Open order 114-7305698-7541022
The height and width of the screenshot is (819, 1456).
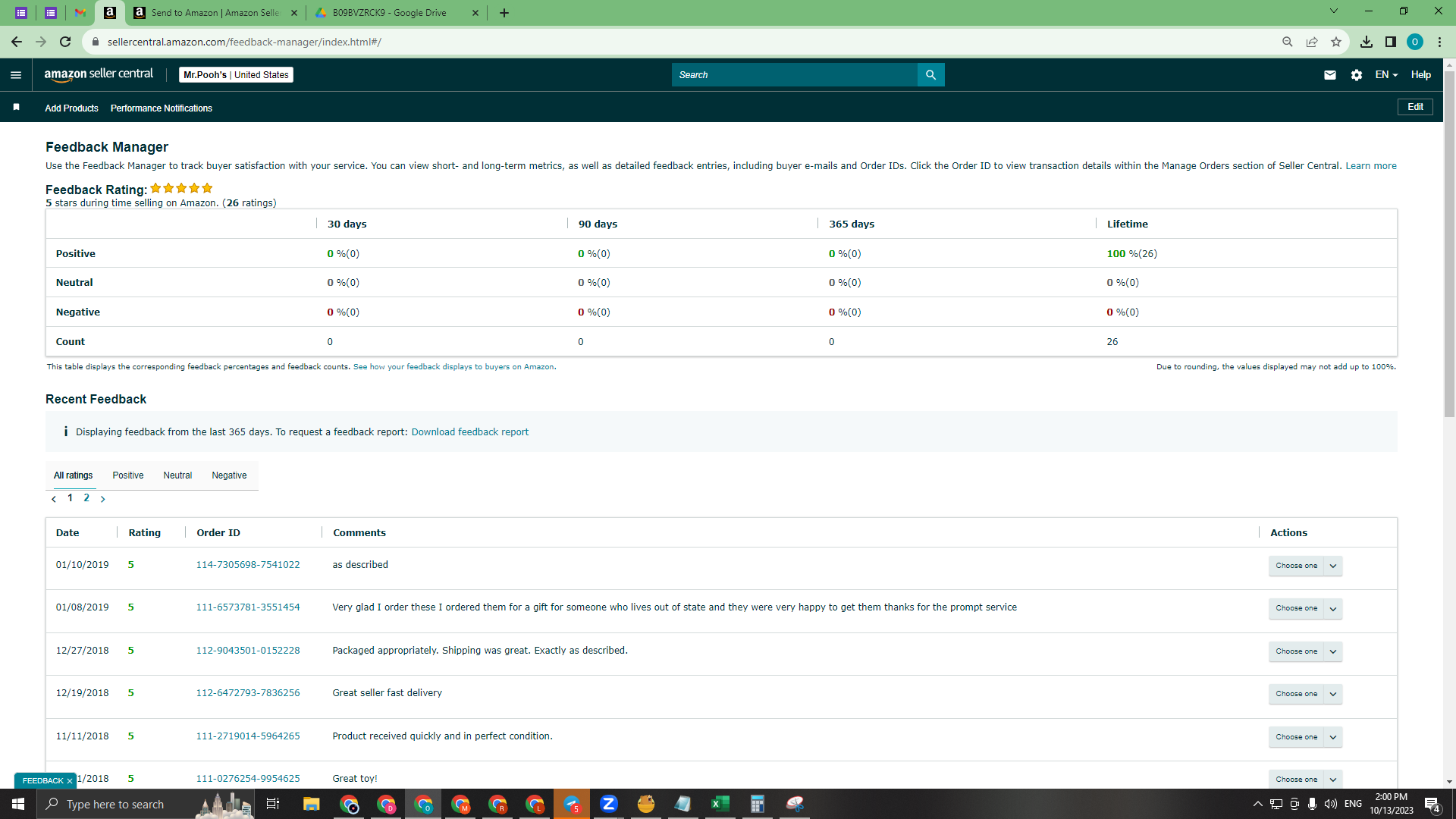(248, 565)
